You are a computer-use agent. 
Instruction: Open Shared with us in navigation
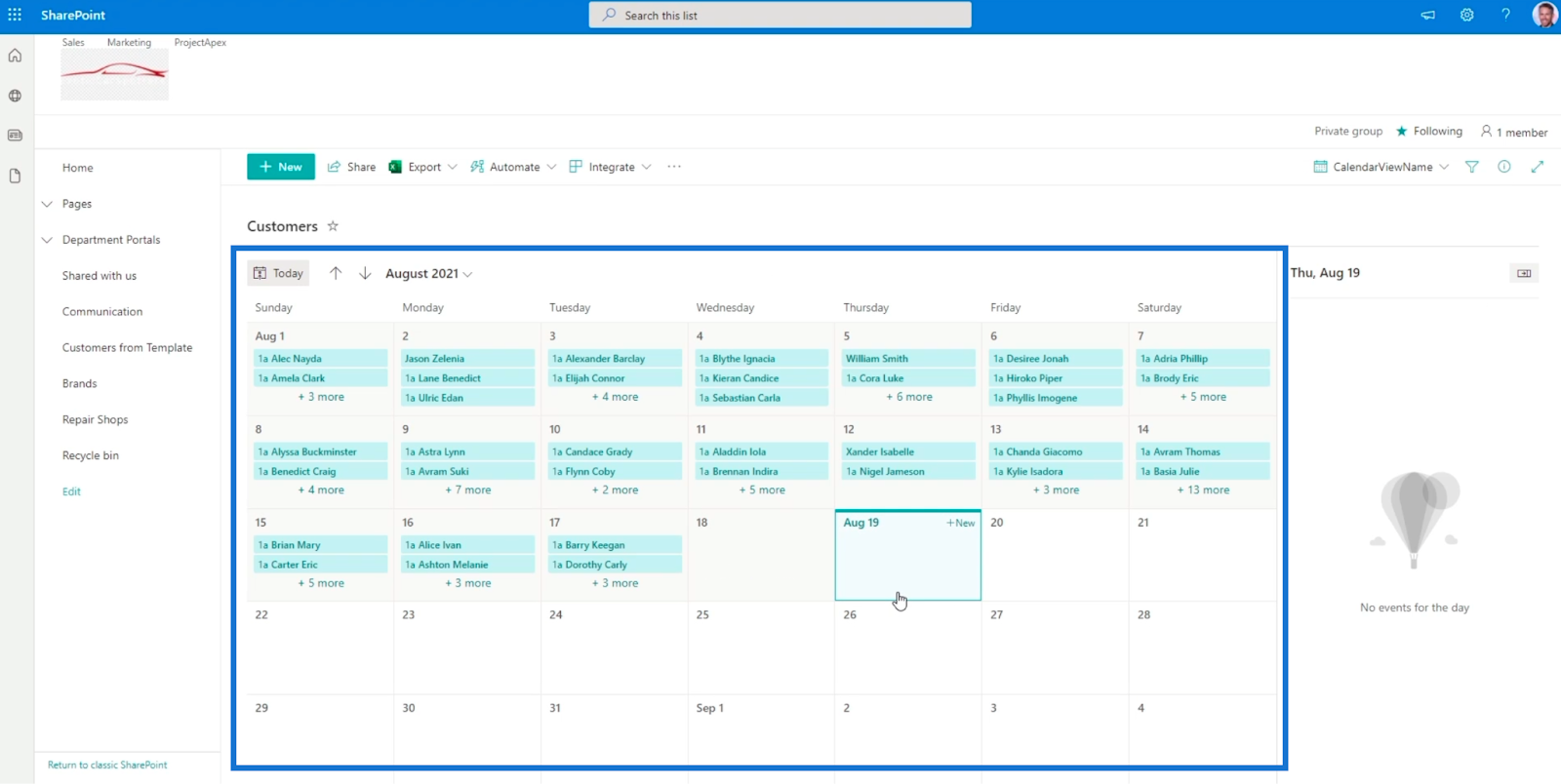point(100,276)
